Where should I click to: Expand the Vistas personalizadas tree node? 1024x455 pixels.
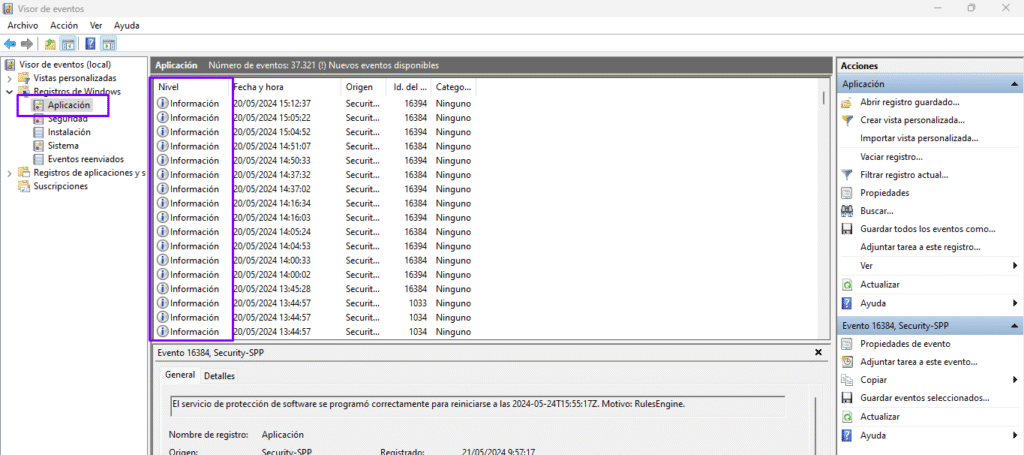click(10, 78)
